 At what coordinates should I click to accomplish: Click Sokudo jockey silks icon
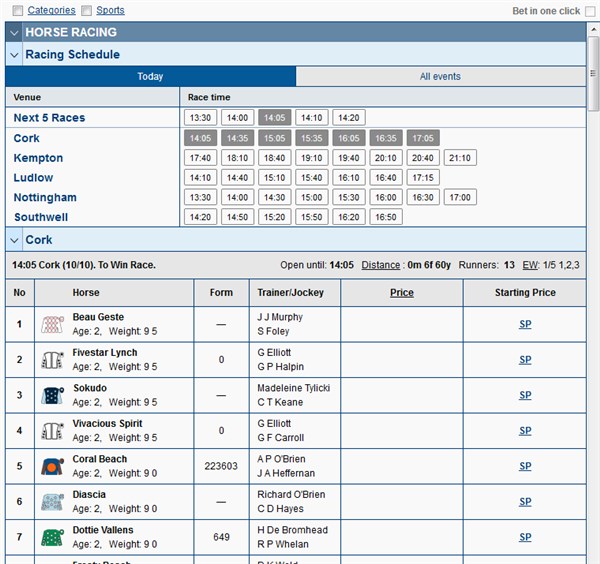pos(52,395)
